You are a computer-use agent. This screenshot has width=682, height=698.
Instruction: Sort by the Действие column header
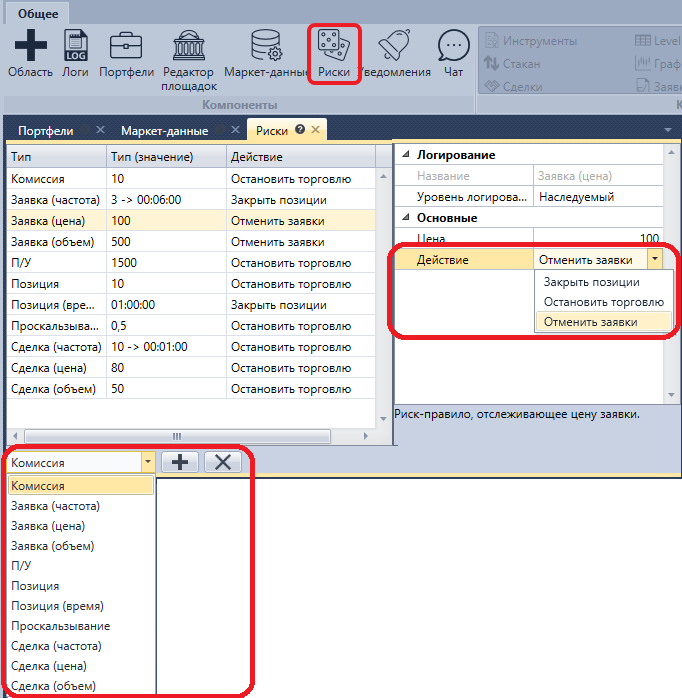point(301,157)
